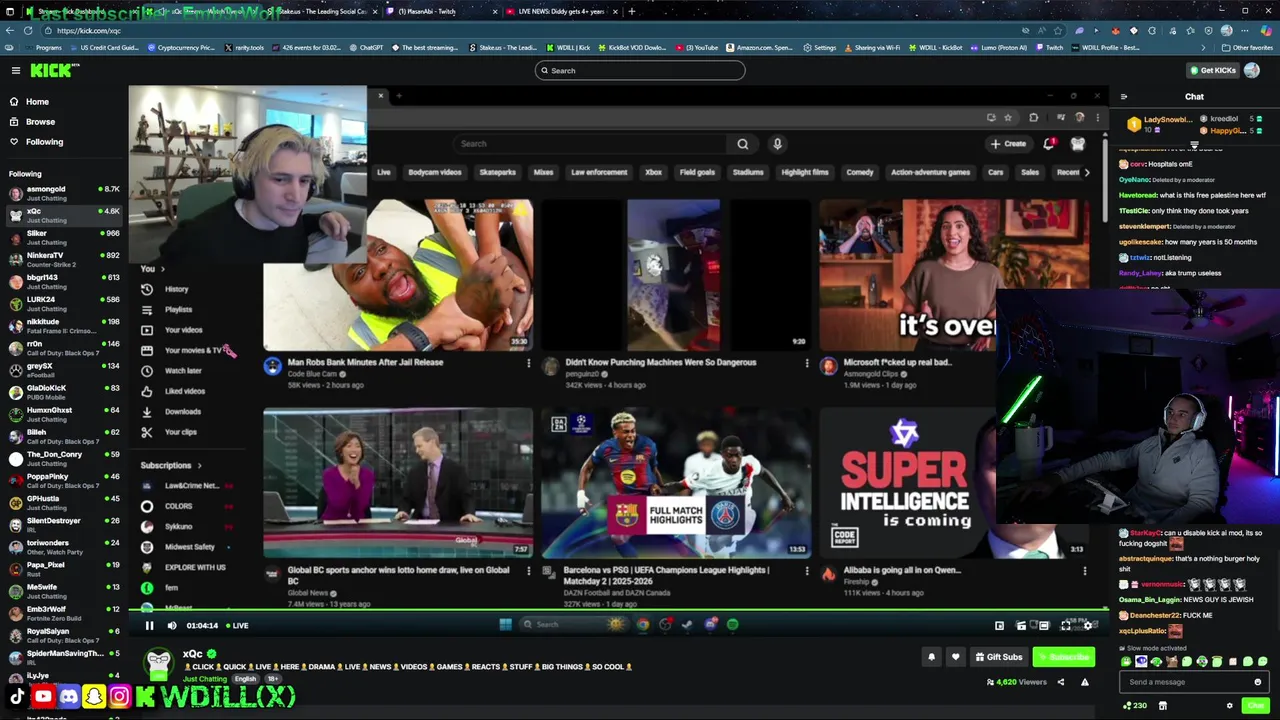The height and width of the screenshot is (720, 1280).
Task: Click the Get KICKs button
Action: coord(1212,70)
